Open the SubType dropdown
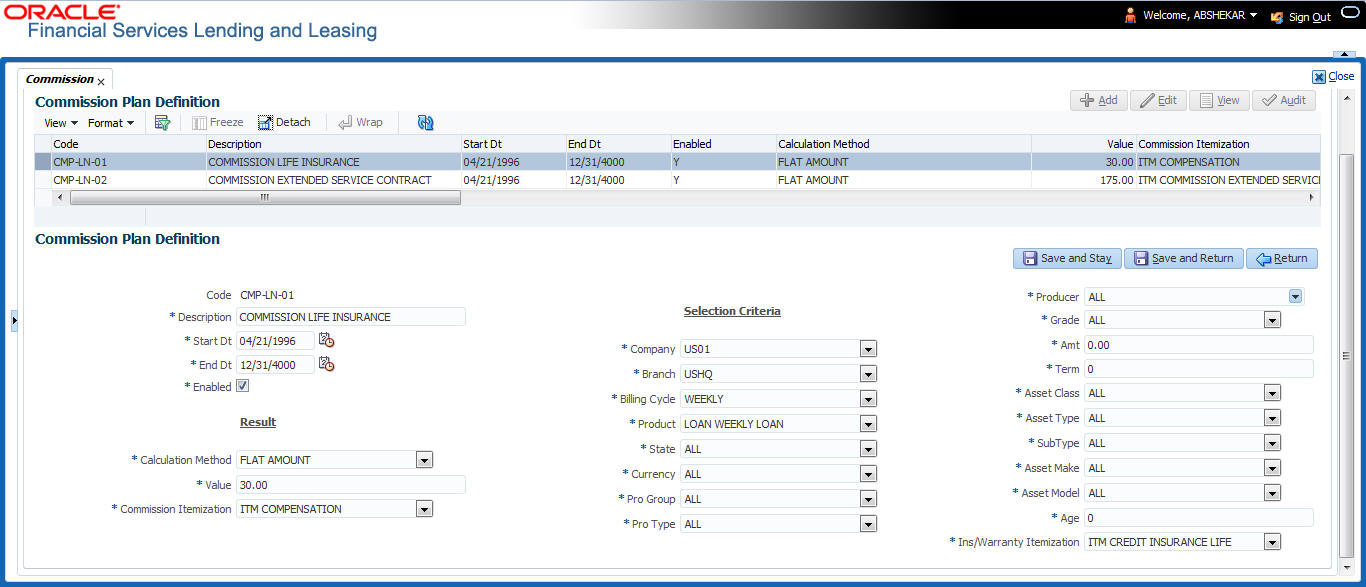Screen dimensions: 1366x587 click(x=1272, y=443)
